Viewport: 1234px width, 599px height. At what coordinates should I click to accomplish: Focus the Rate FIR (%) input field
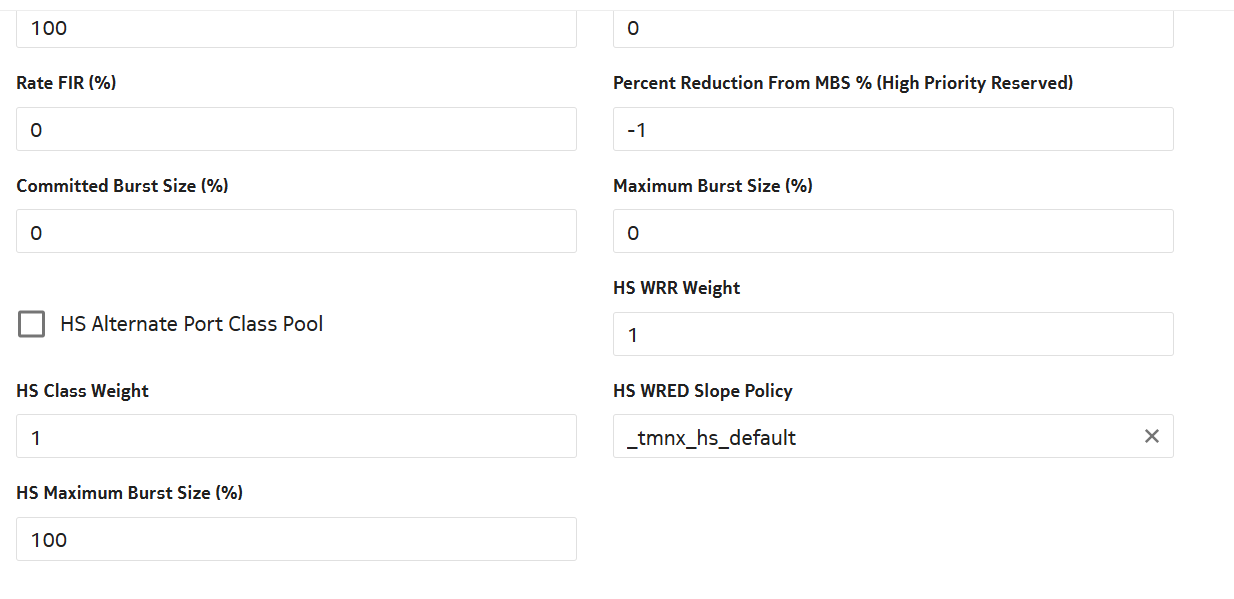point(296,130)
